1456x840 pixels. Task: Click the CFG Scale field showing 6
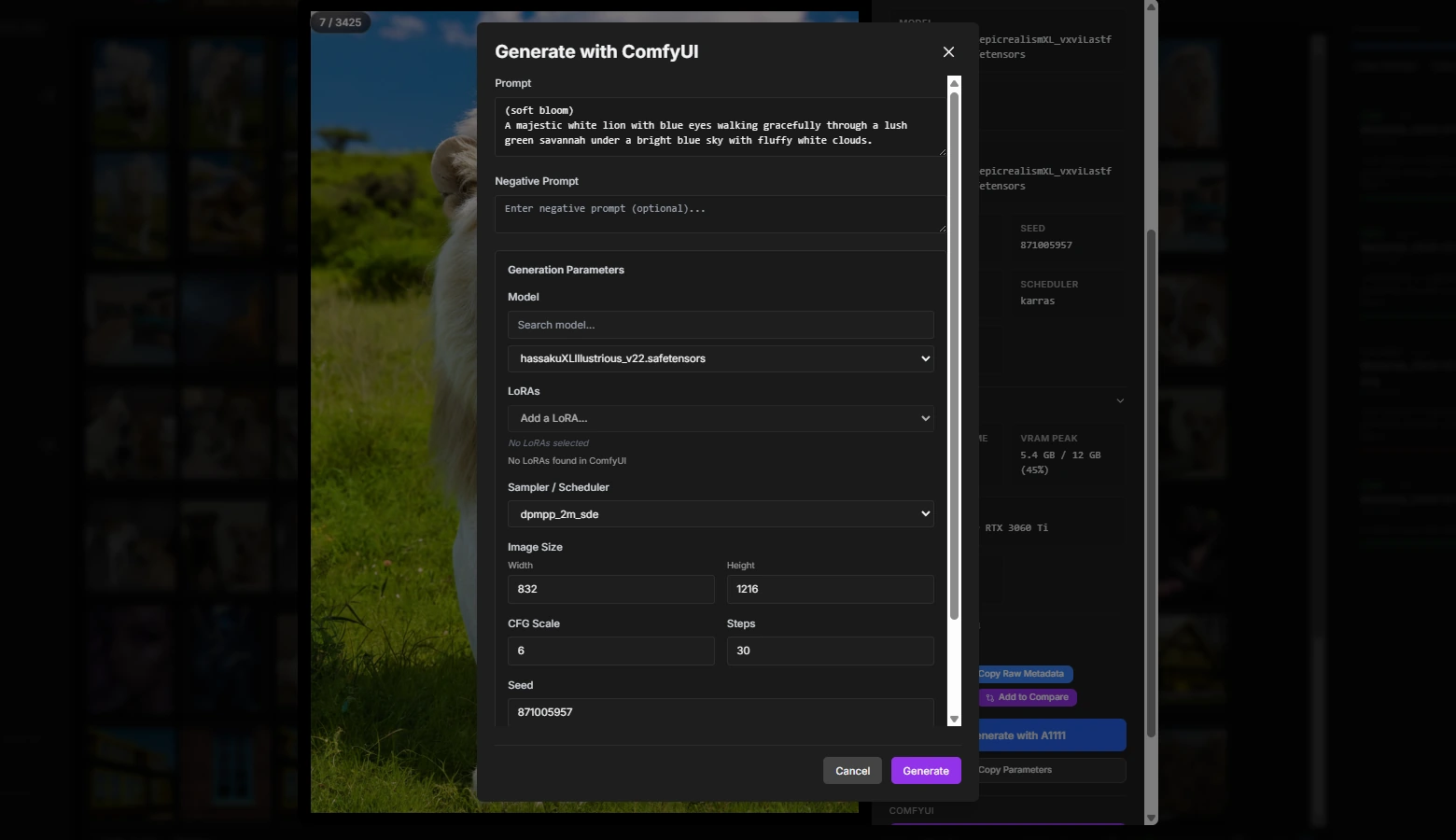pyautogui.click(x=610, y=651)
